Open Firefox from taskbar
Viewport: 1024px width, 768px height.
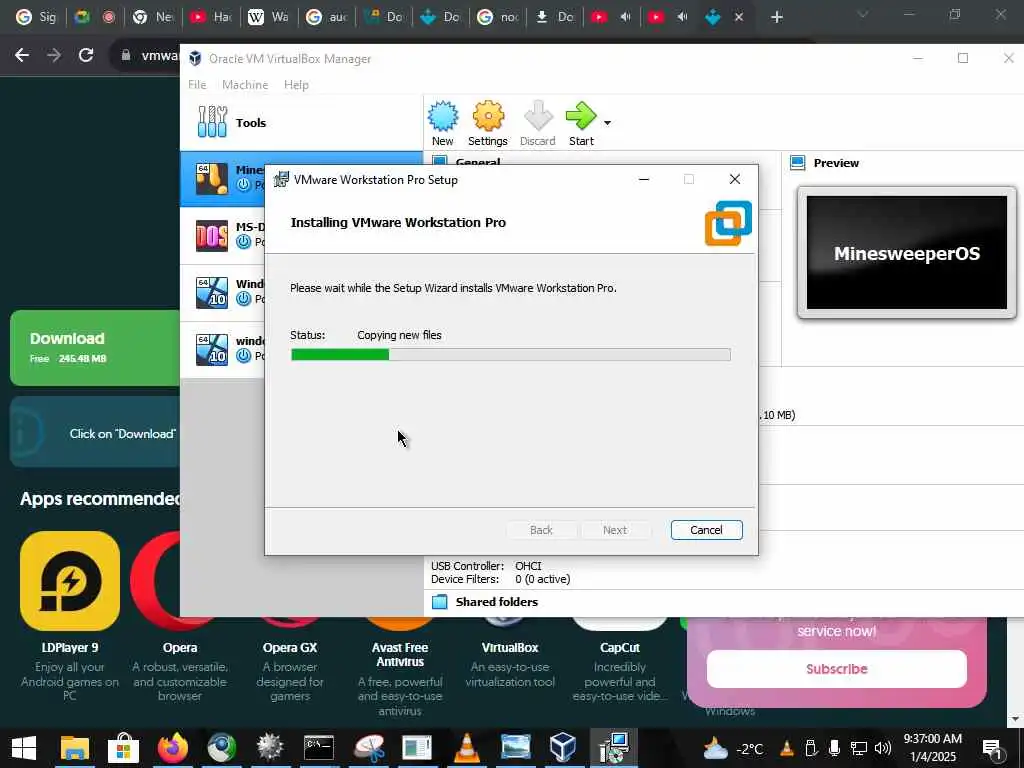click(x=172, y=748)
